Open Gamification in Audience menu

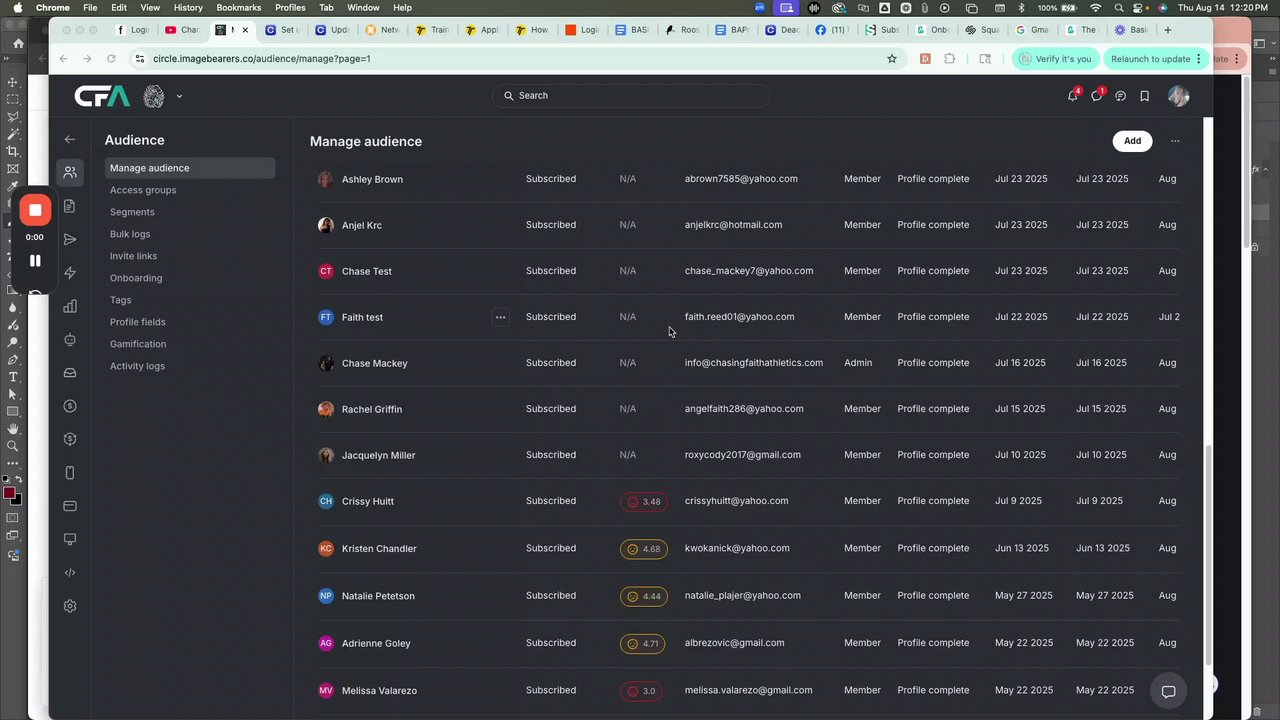point(138,344)
